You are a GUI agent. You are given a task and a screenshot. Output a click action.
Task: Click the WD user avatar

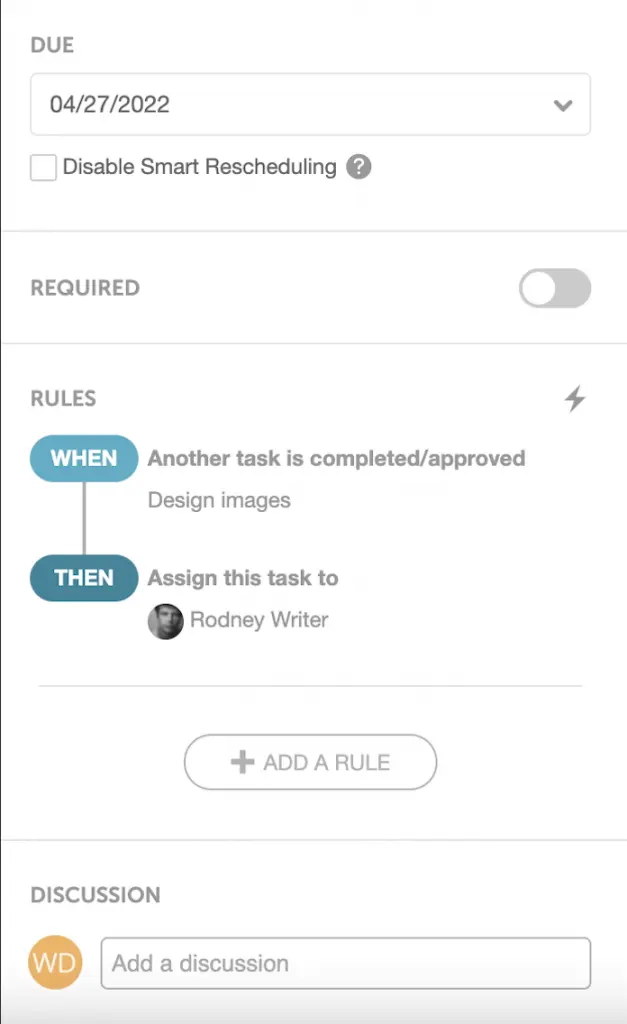pos(56,963)
